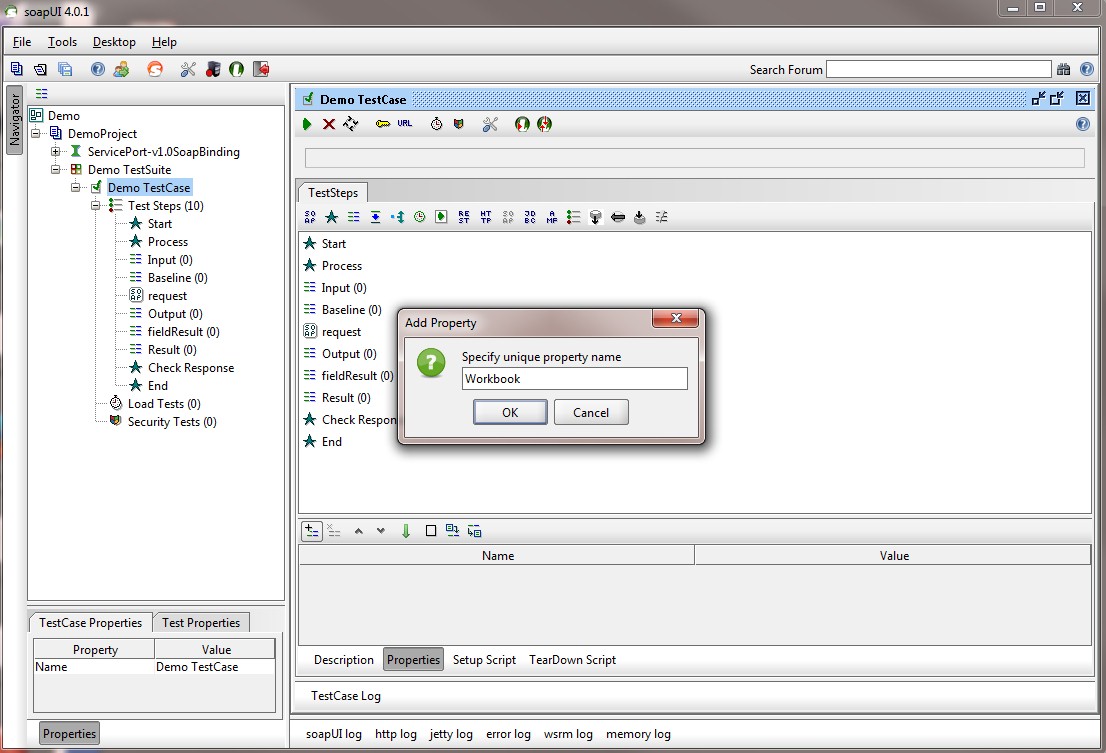Viewport: 1106px width, 753px height.
Task: Click the DataSource step icon with down arrow
Action: pyautogui.click(x=595, y=217)
